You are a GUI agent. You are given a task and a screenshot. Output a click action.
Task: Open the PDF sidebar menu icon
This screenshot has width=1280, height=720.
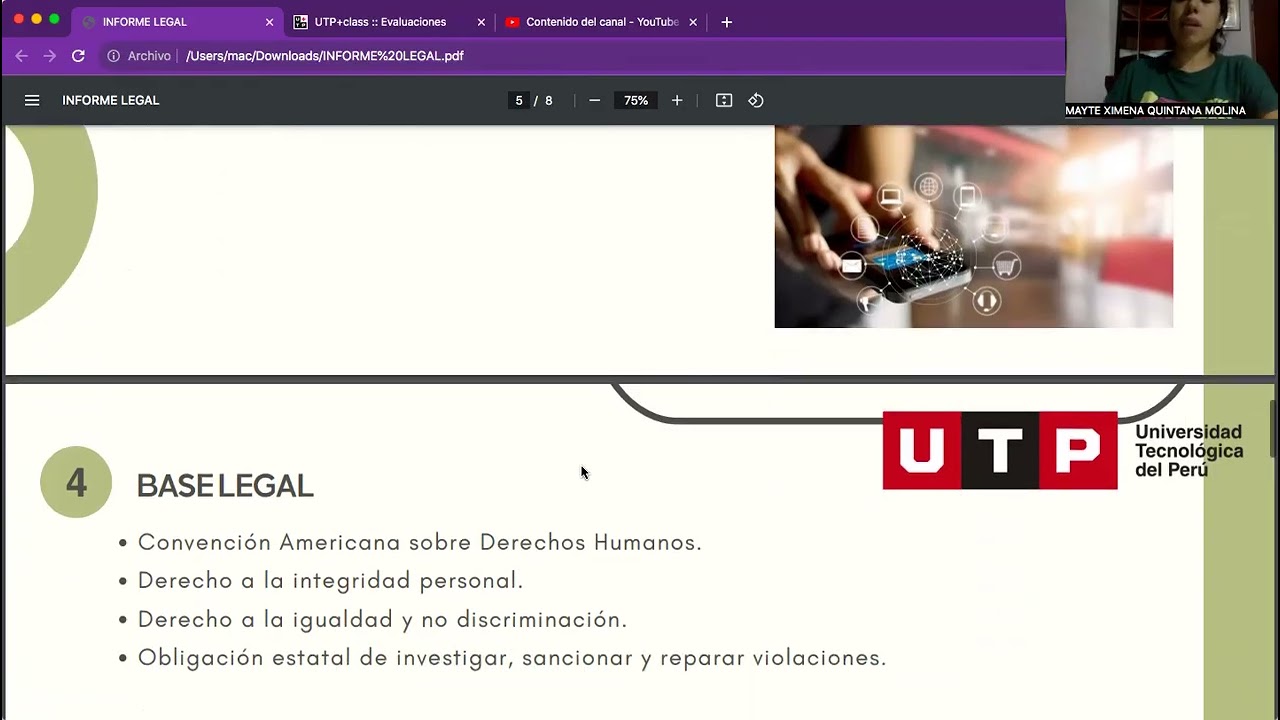(32, 100)
